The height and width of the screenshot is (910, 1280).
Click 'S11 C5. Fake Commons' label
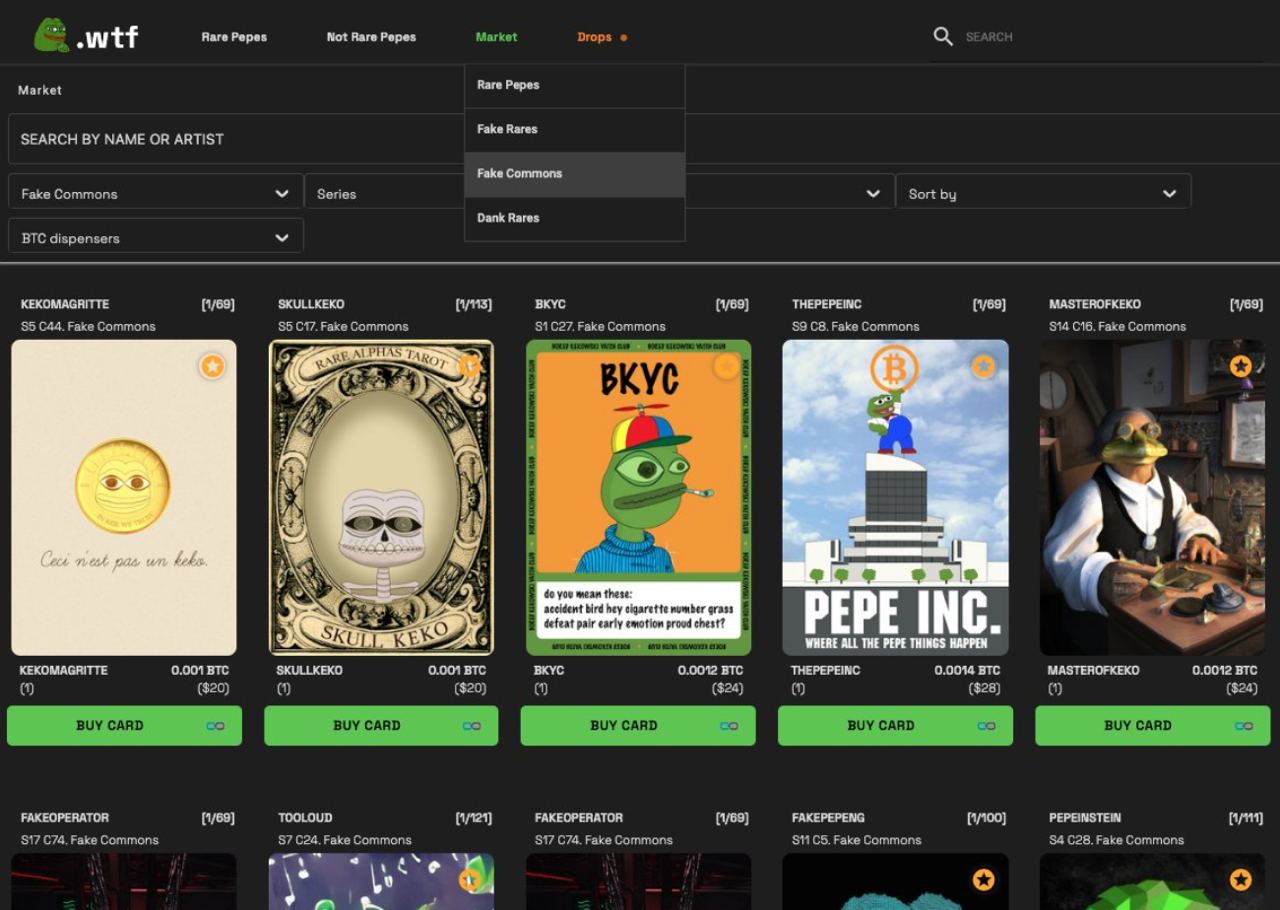[x=856, y=840]
